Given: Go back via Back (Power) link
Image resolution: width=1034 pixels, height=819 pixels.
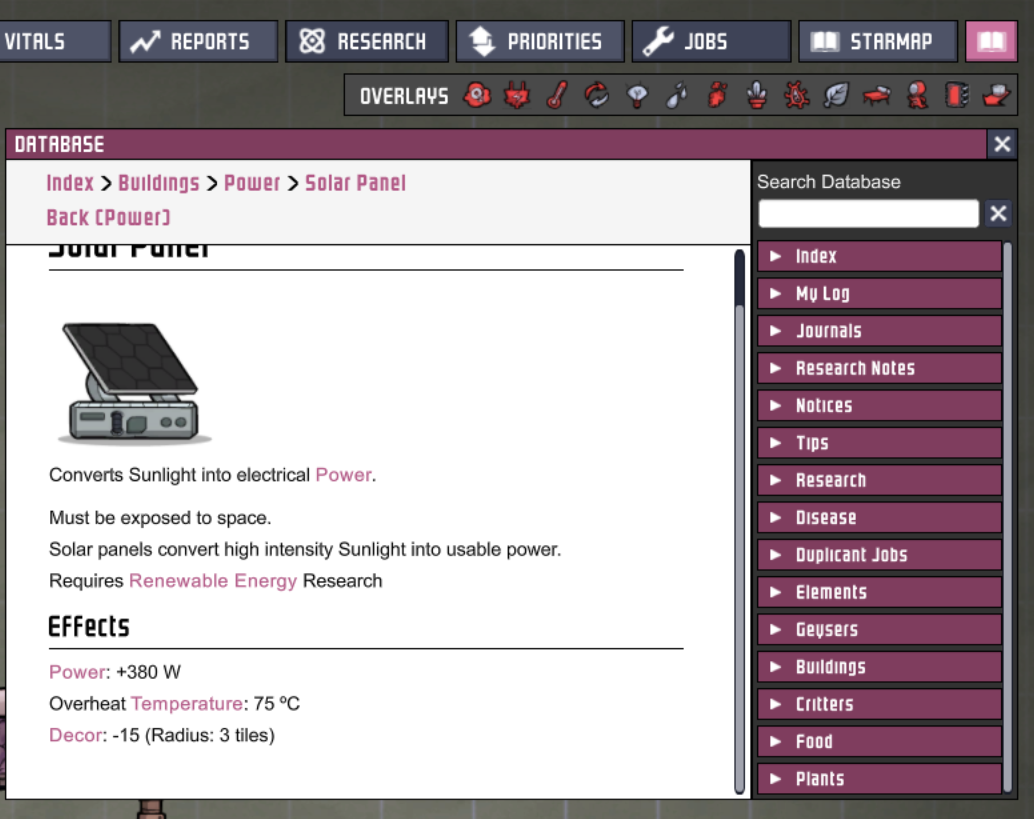Looking at the screenshot, I should (108, 218).
